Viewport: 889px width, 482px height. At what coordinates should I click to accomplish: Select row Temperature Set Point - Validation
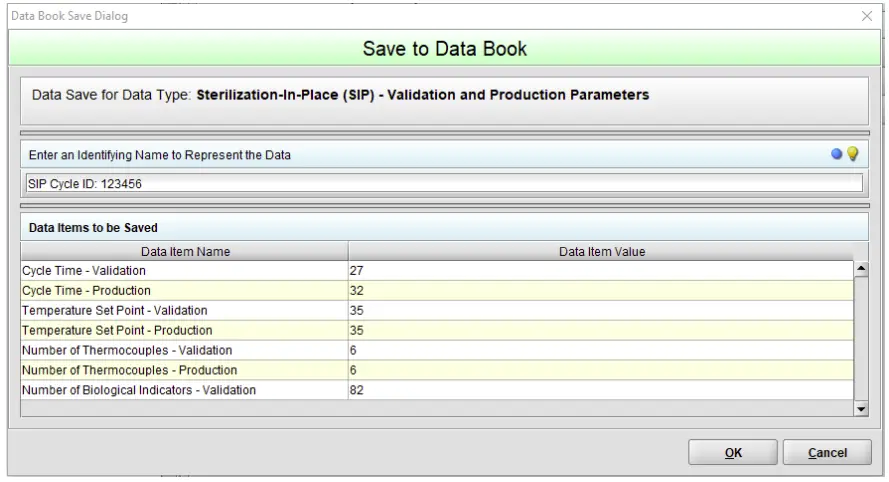pos(437,310)
